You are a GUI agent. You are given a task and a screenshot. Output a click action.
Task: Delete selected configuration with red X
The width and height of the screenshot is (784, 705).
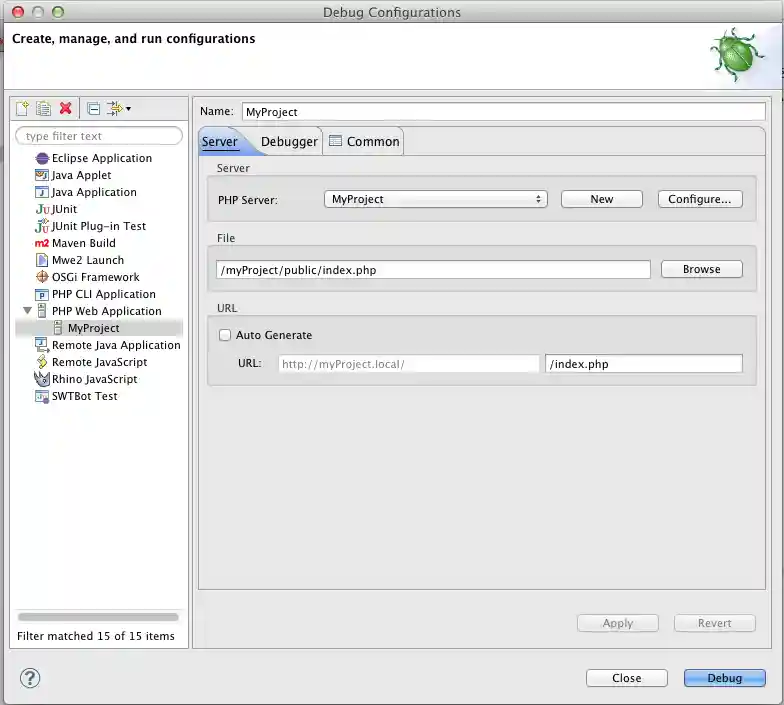[x=66, y=109]
